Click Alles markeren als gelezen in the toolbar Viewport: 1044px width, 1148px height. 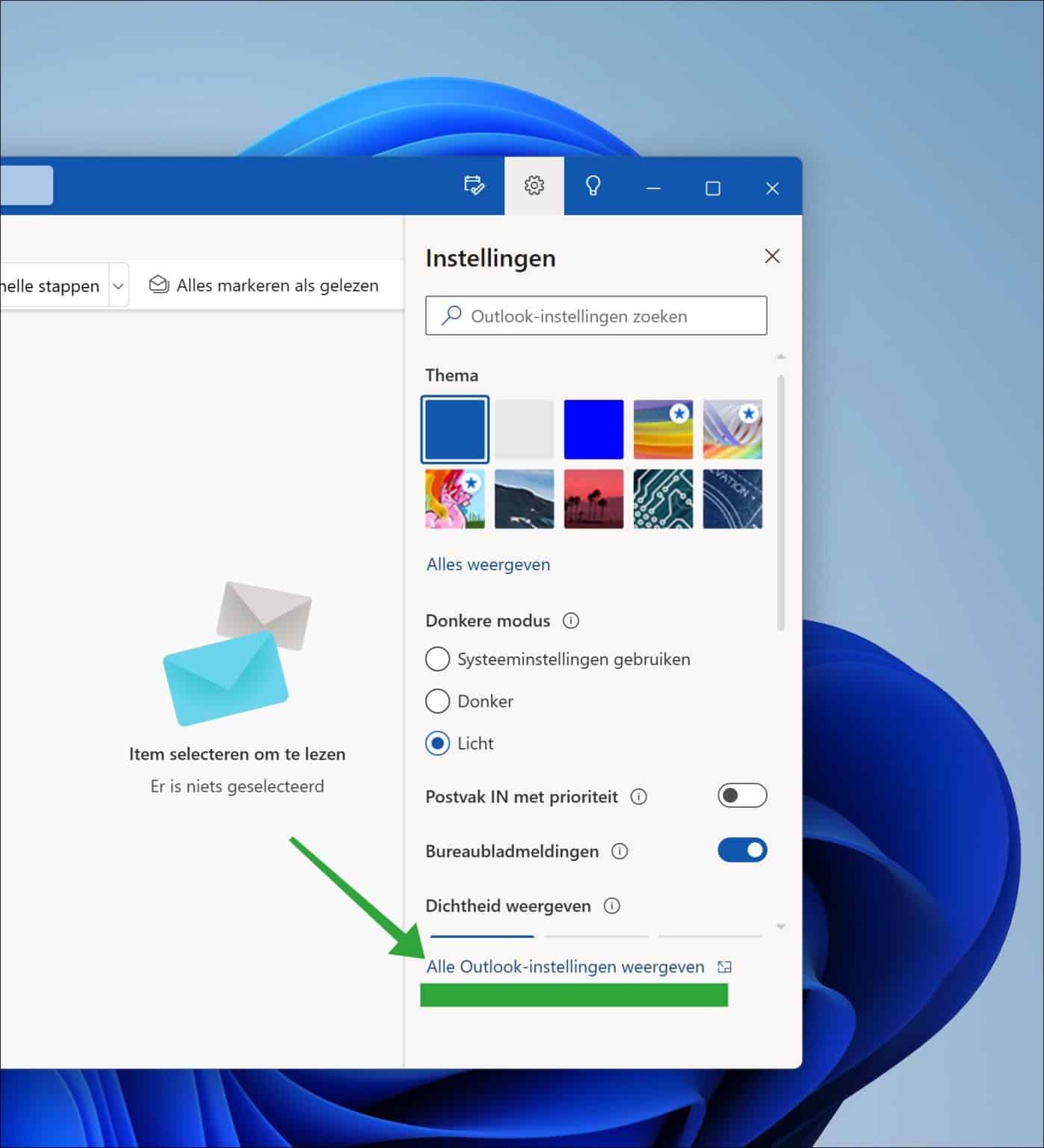277,285
